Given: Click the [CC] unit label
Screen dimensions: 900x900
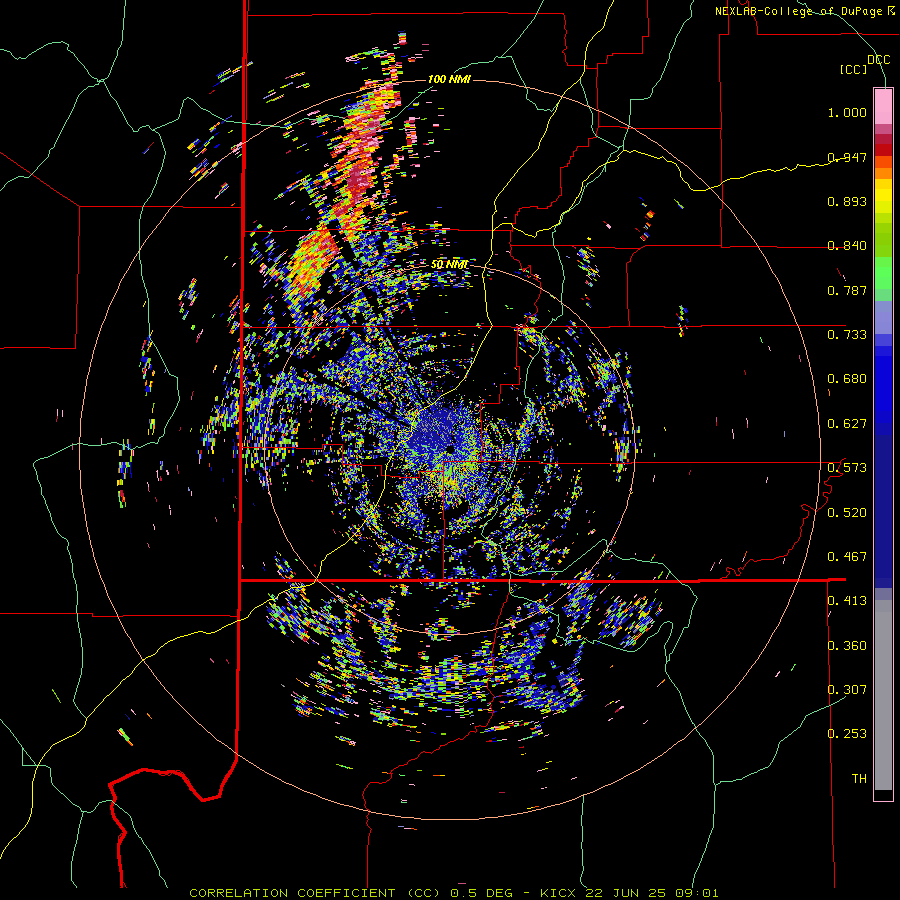Looking at the screenshot, I should point(854,69).
